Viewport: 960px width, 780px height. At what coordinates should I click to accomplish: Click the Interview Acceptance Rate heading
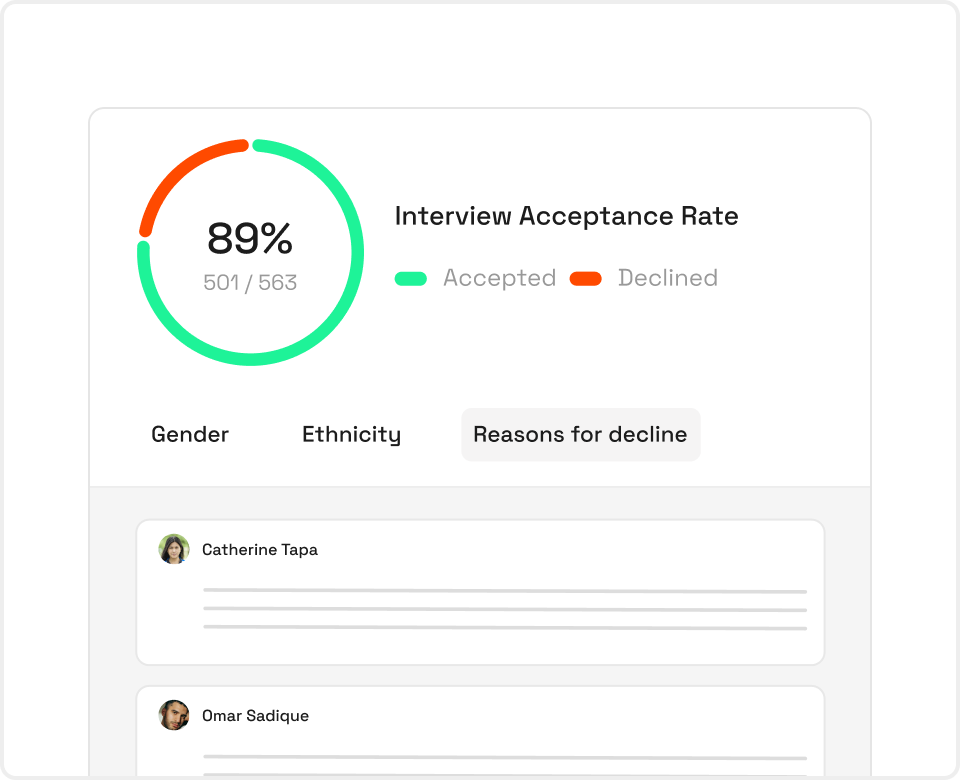566,216
